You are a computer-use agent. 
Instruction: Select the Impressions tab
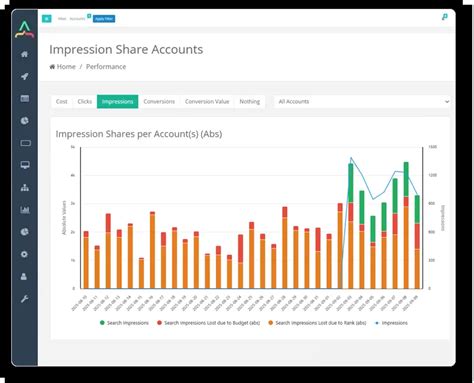(x=117, y=101)
